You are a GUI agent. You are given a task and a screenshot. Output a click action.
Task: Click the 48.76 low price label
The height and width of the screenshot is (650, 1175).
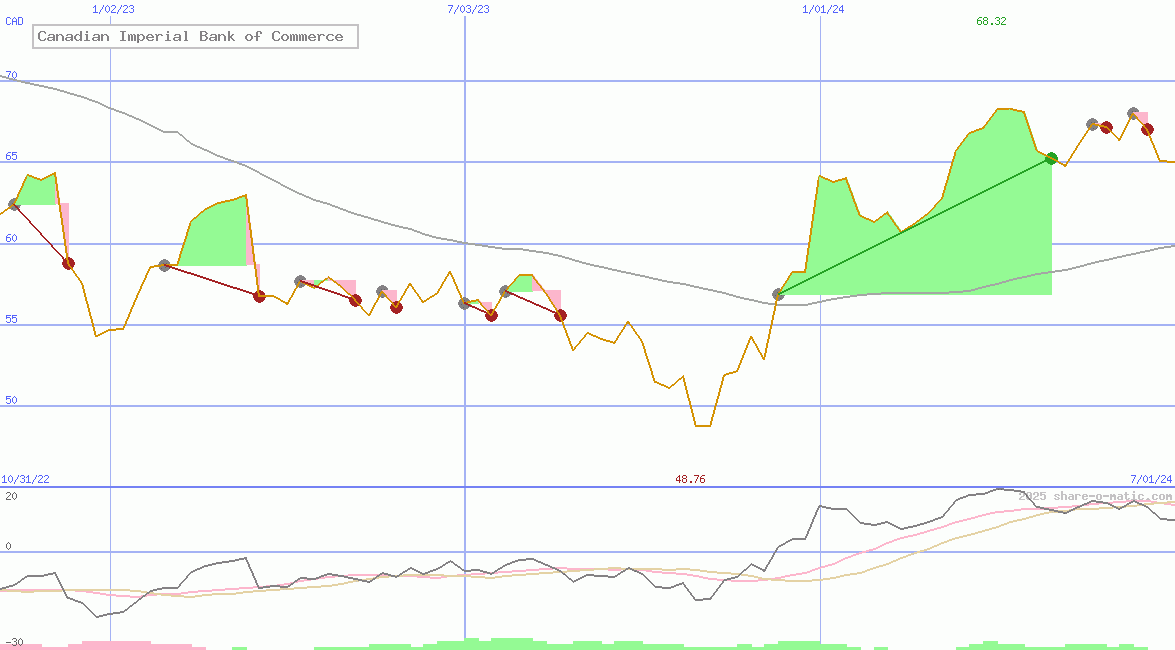click(690, 480)
